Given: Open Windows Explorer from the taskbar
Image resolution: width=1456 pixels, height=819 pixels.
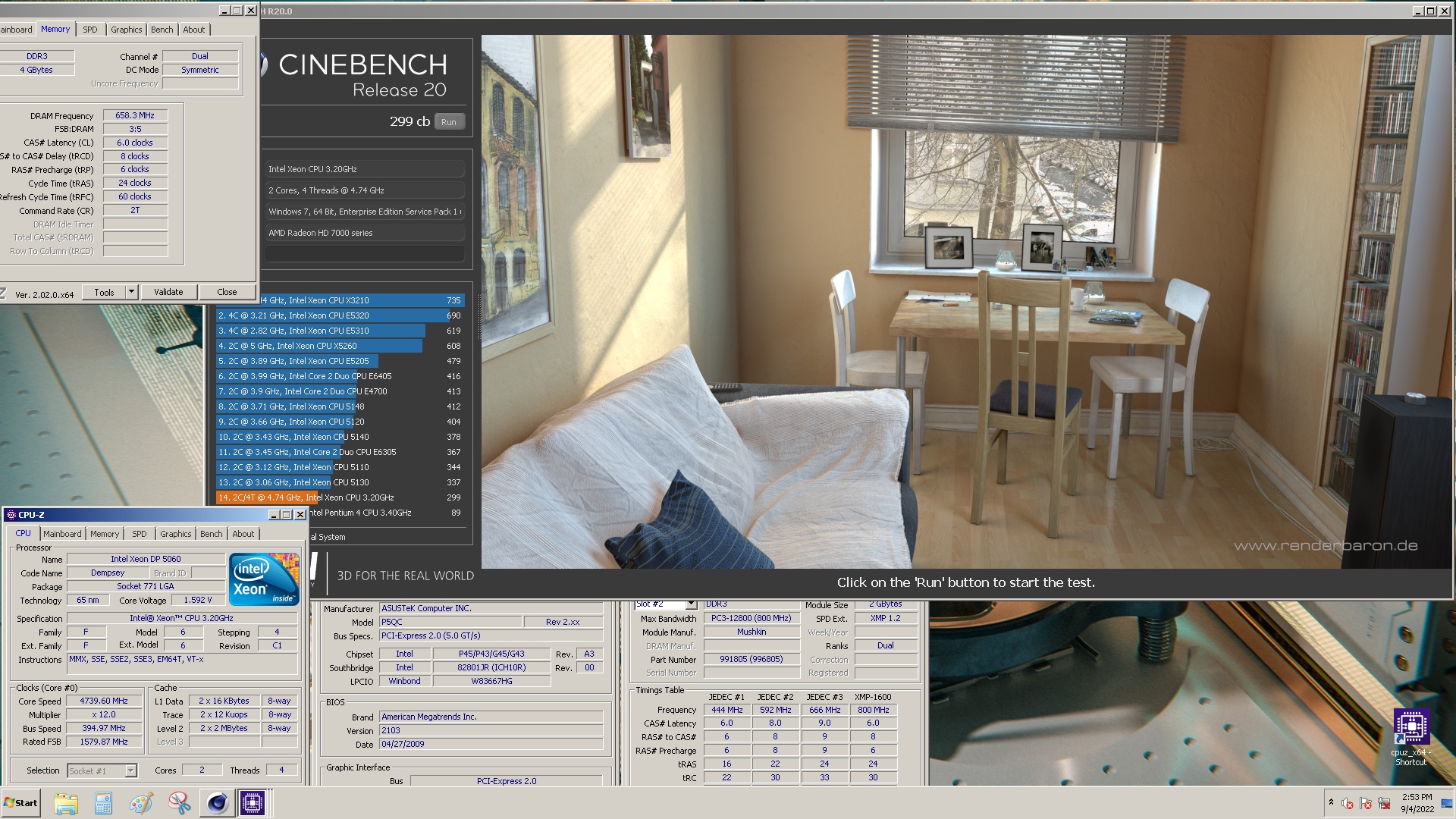Looking at the screenshot, I should coord(66,803).
